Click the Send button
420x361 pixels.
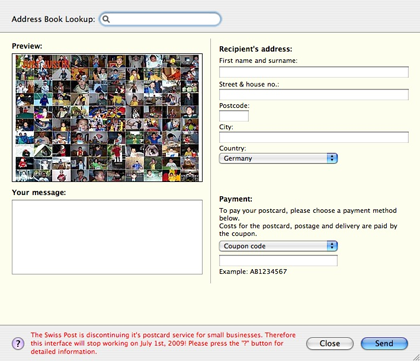tap(384, 343)
